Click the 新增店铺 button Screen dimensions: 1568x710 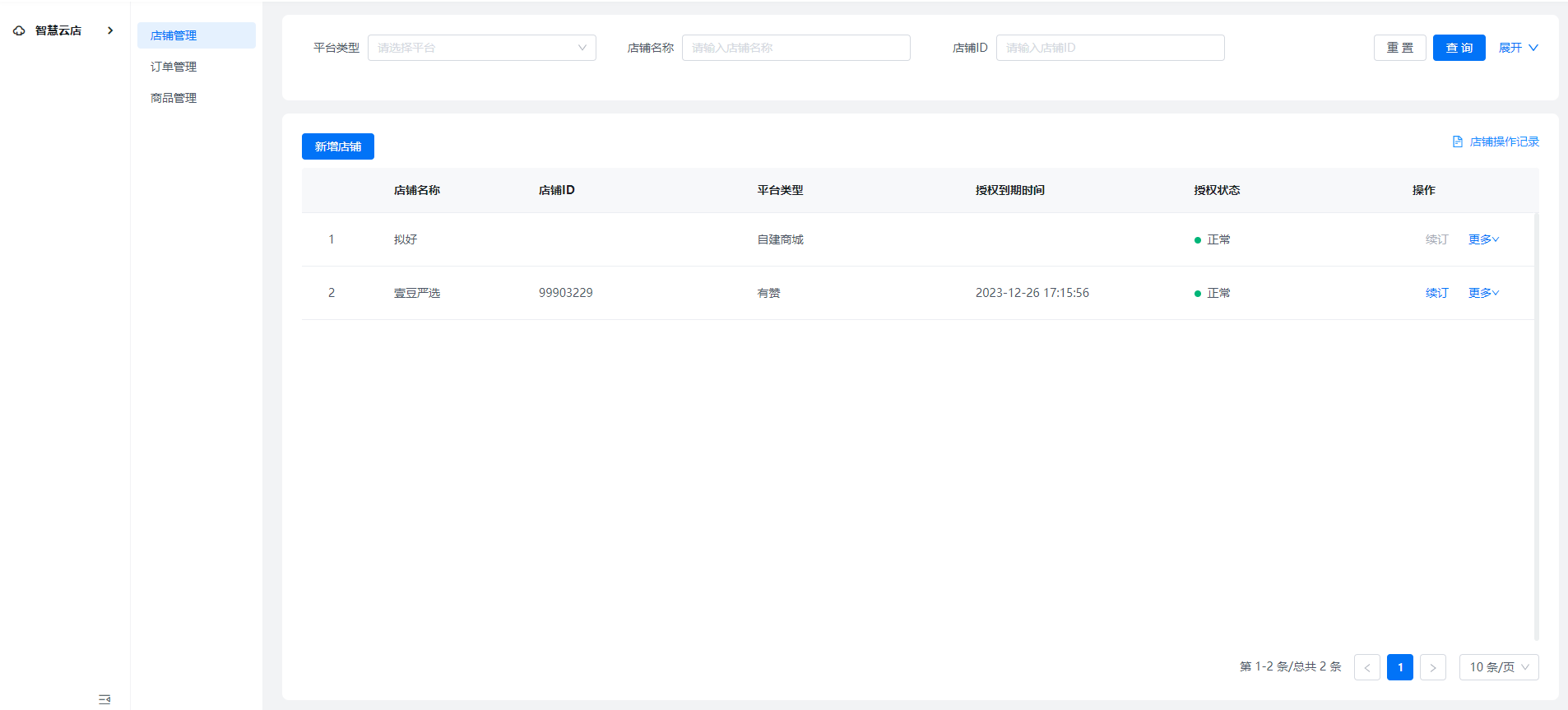click(337, 146)
